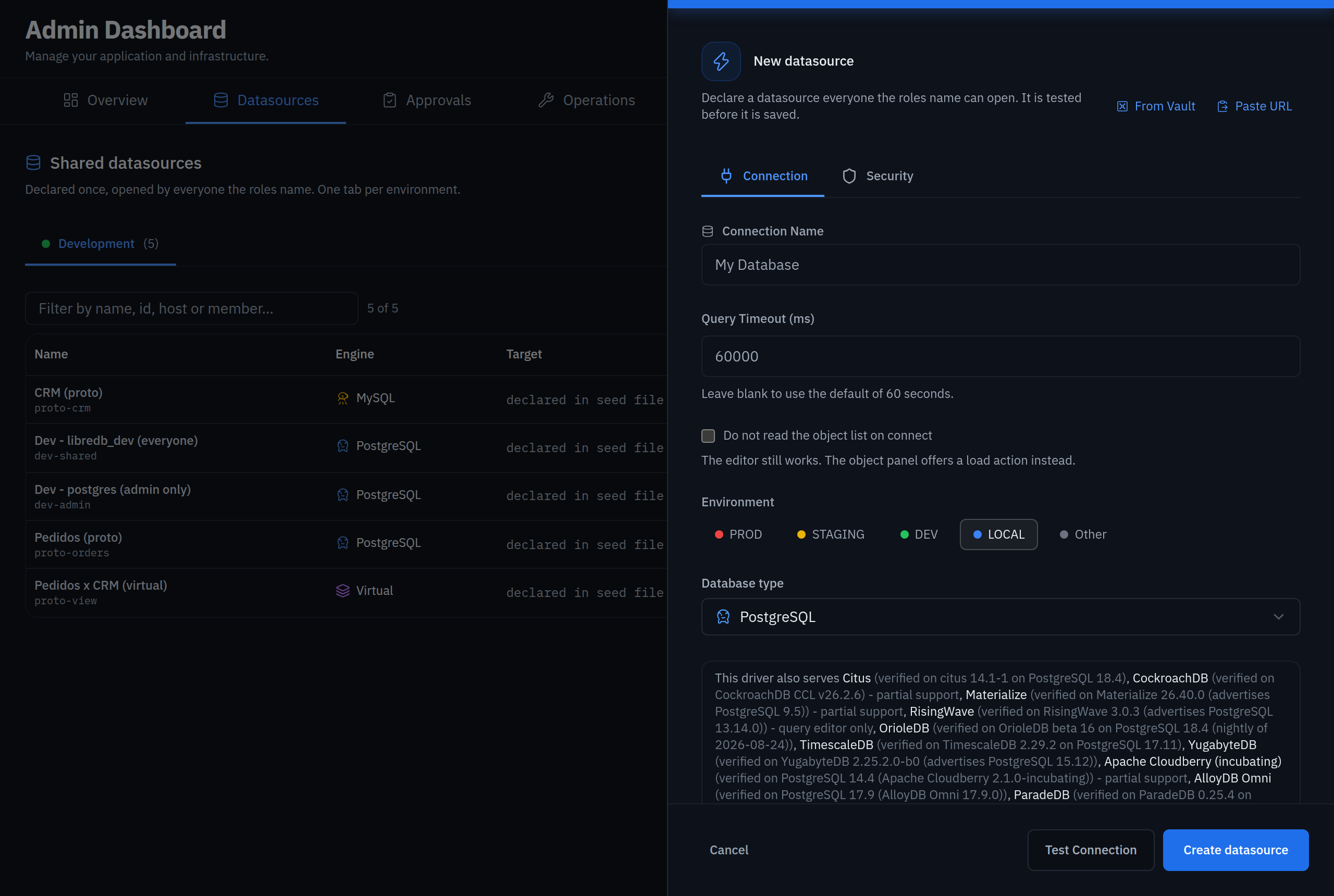Viewport: 1334px width, 896px height.
Task: Click the PostgreSQL icon in Dev - libredb_dev row
Action: [342, 446]
